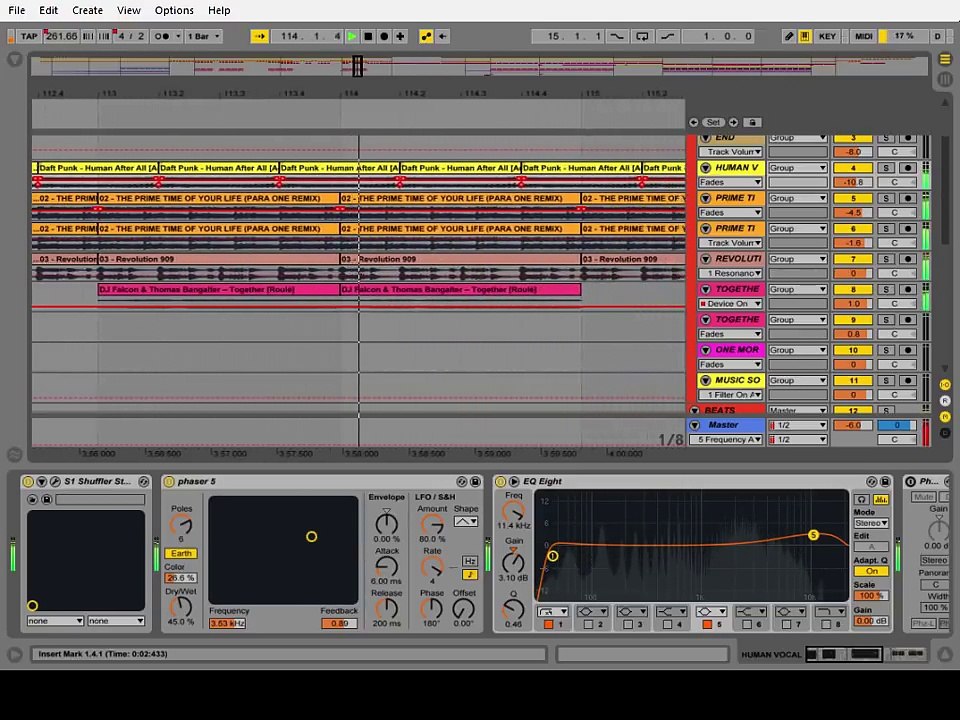
Task: Click the round Record button in the transport
Action: pos(384,36)
